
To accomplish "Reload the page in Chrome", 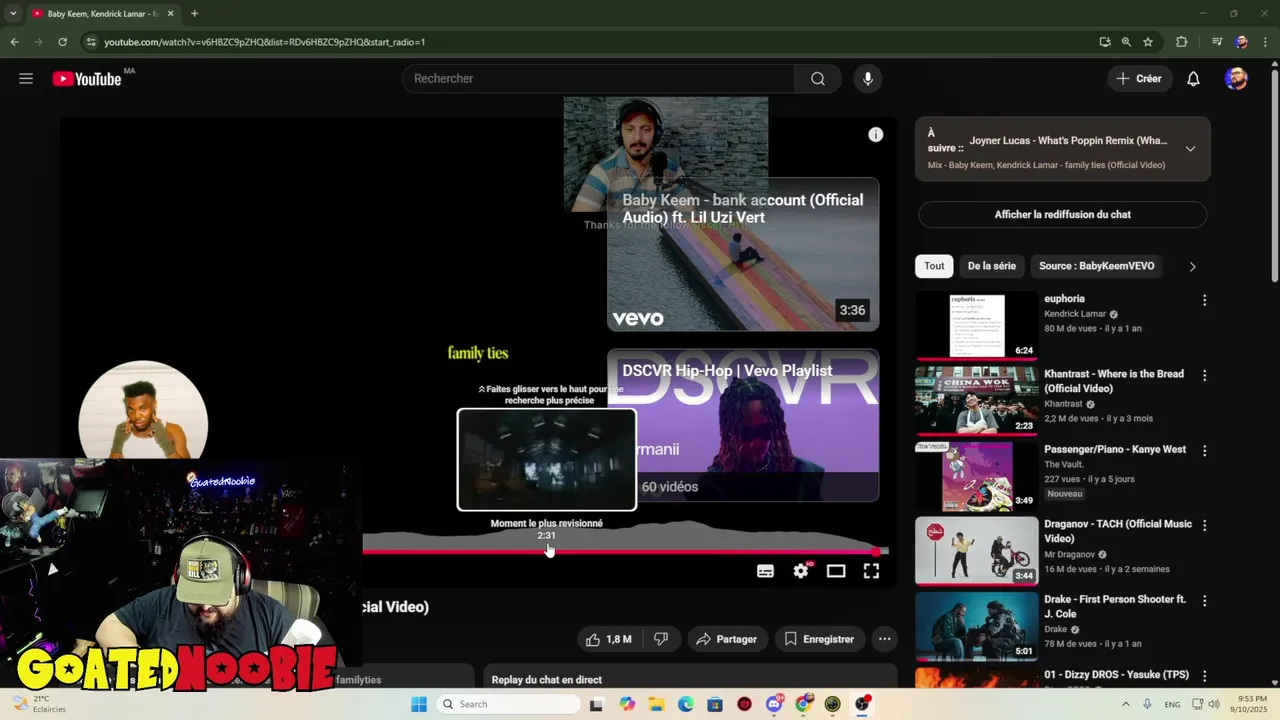I will [x=62, y=42].
